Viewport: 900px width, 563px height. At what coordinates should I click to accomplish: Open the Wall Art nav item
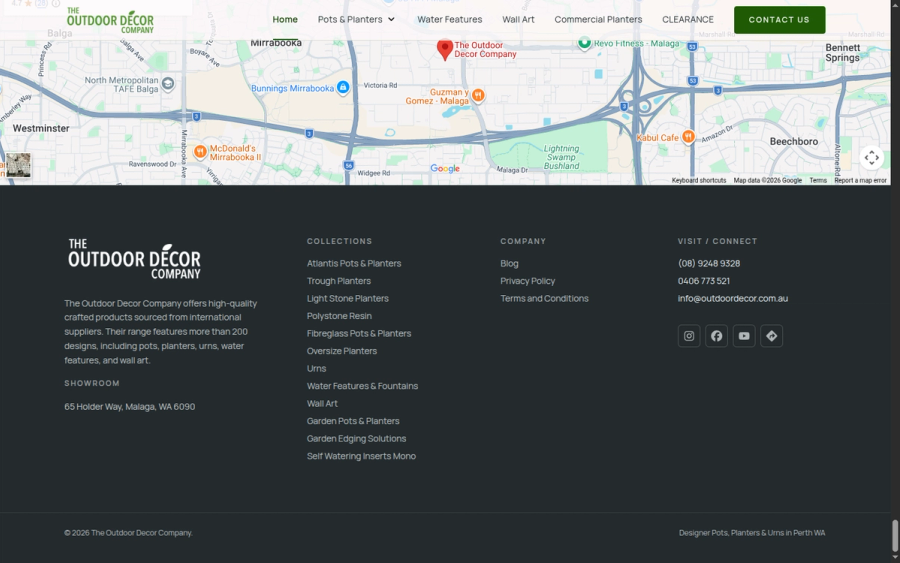[518, 20]
